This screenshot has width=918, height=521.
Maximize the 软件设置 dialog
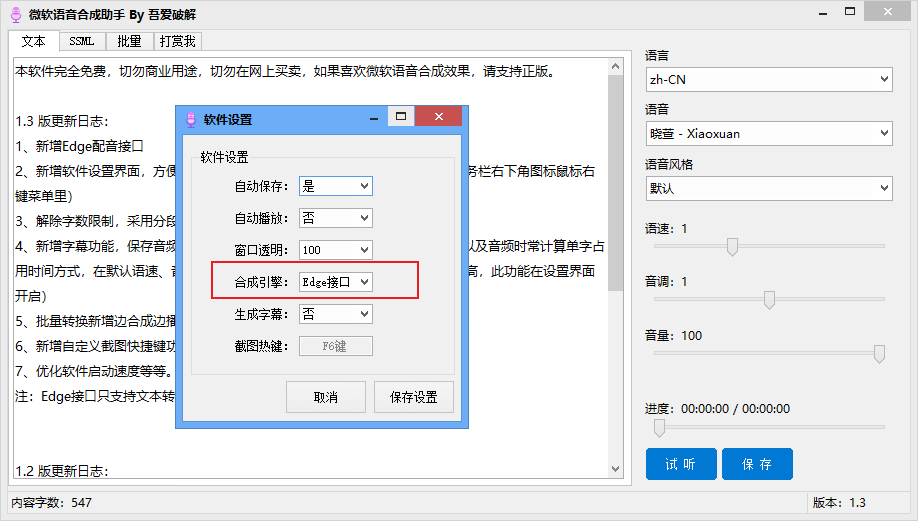tap(401, 116)
